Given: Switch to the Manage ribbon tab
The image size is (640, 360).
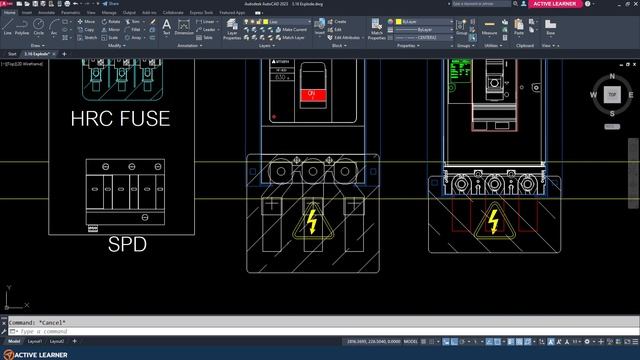Looking at the screenshot, I should click(109, 13).
